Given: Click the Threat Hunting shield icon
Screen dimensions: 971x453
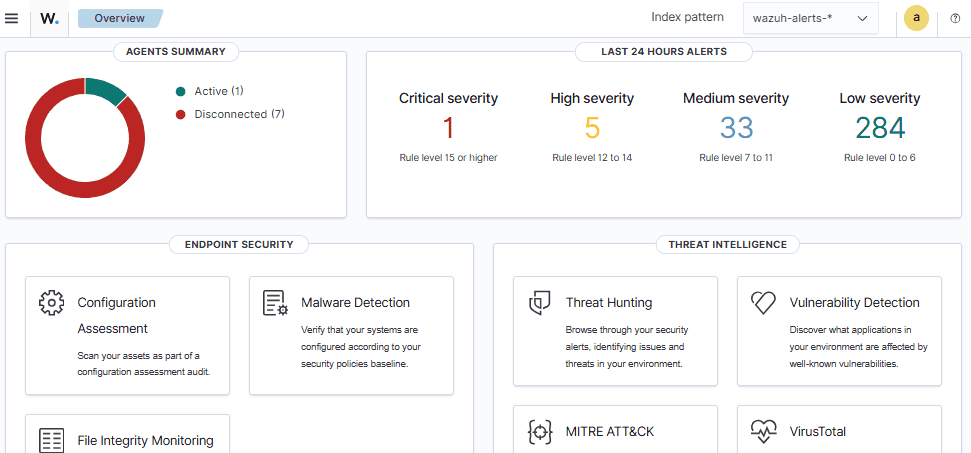Looking at the screenshot, I should point(540,303).
